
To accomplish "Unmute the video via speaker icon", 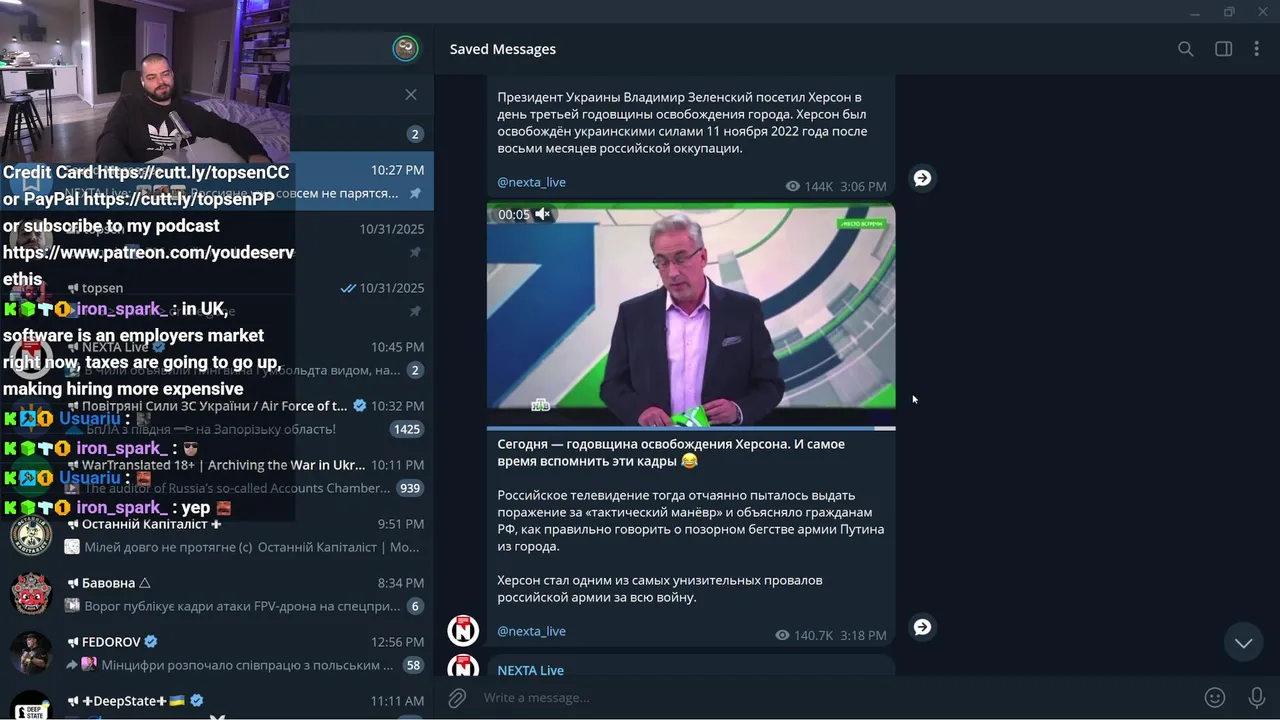I will [543, 214].
